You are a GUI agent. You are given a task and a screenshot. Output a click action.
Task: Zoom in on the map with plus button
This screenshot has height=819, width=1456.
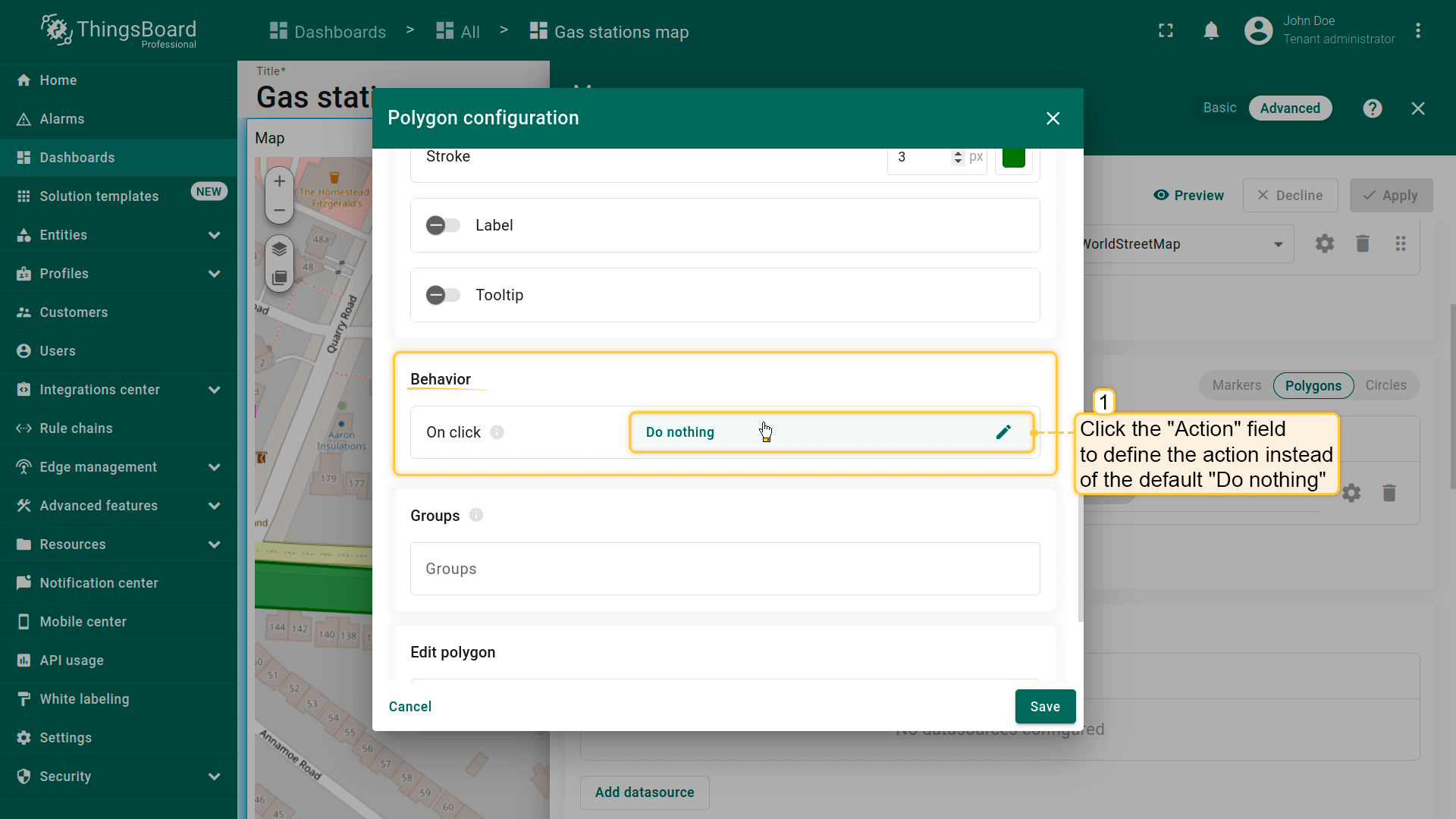click(x=279, y=181)
